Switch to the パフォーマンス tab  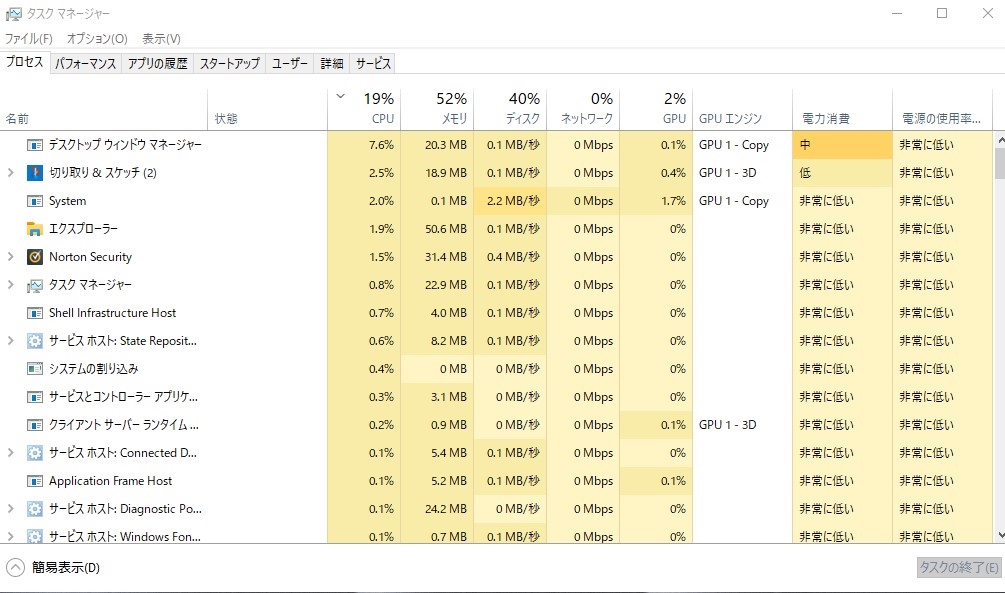click(85, 63)
